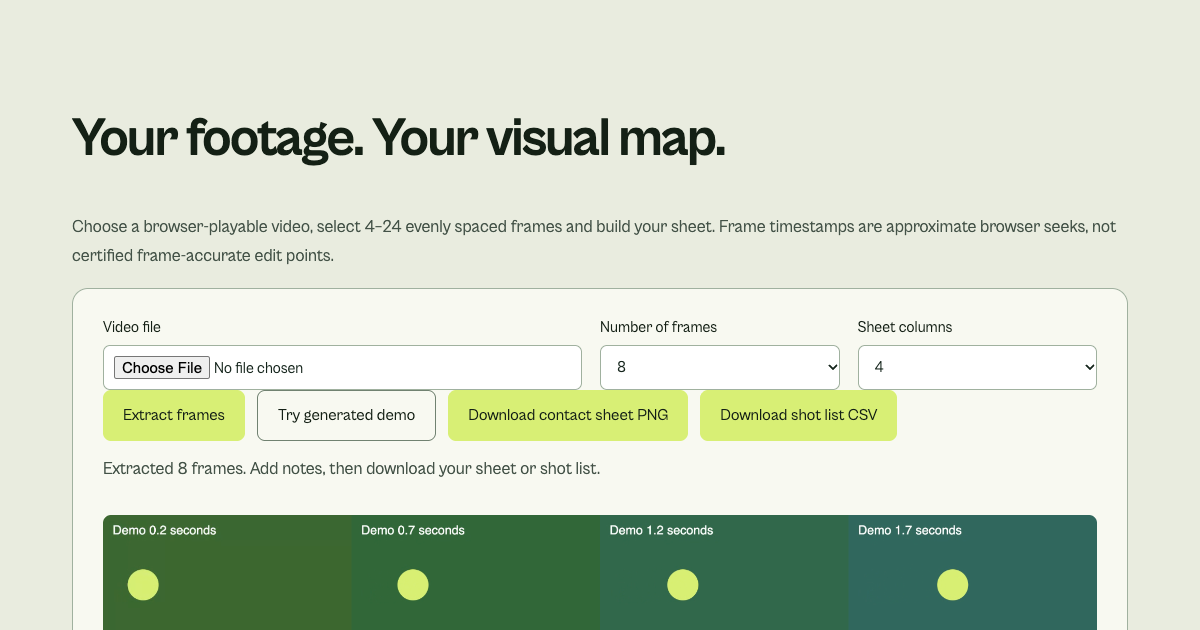Launch the Try generated demo option

346,415
